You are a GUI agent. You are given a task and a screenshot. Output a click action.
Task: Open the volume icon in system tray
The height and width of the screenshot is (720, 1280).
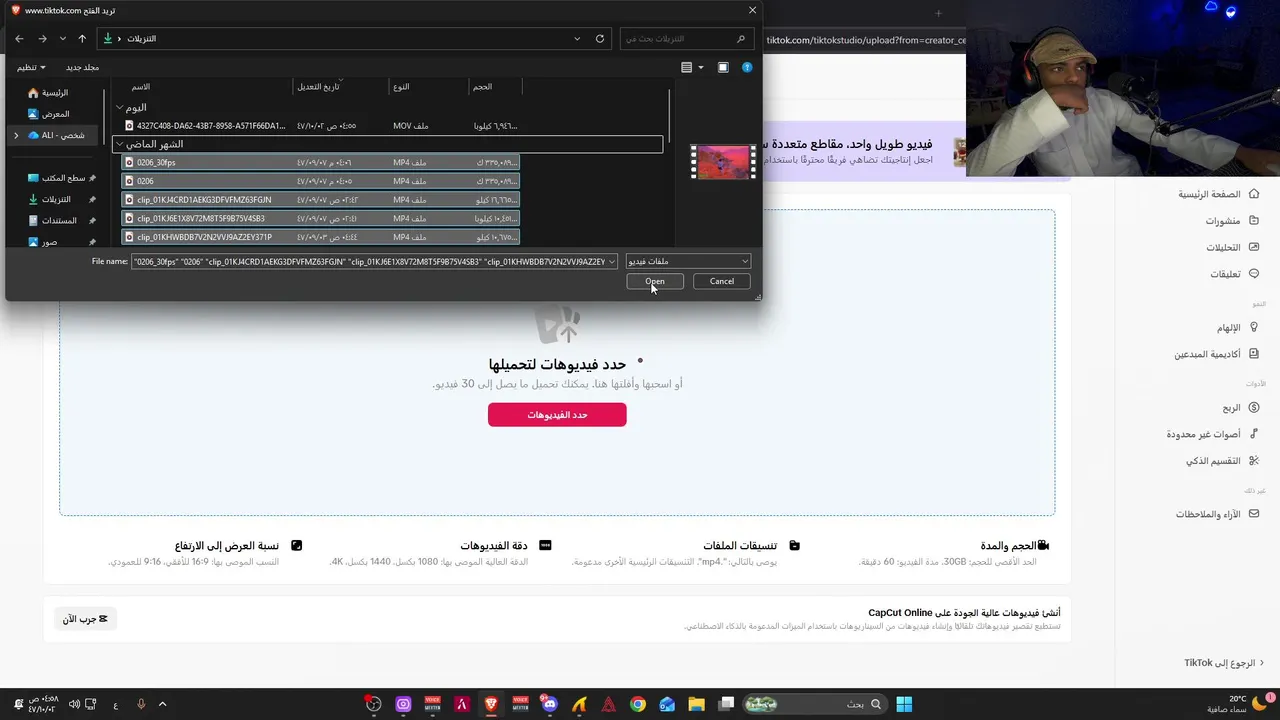click(73, 704)
